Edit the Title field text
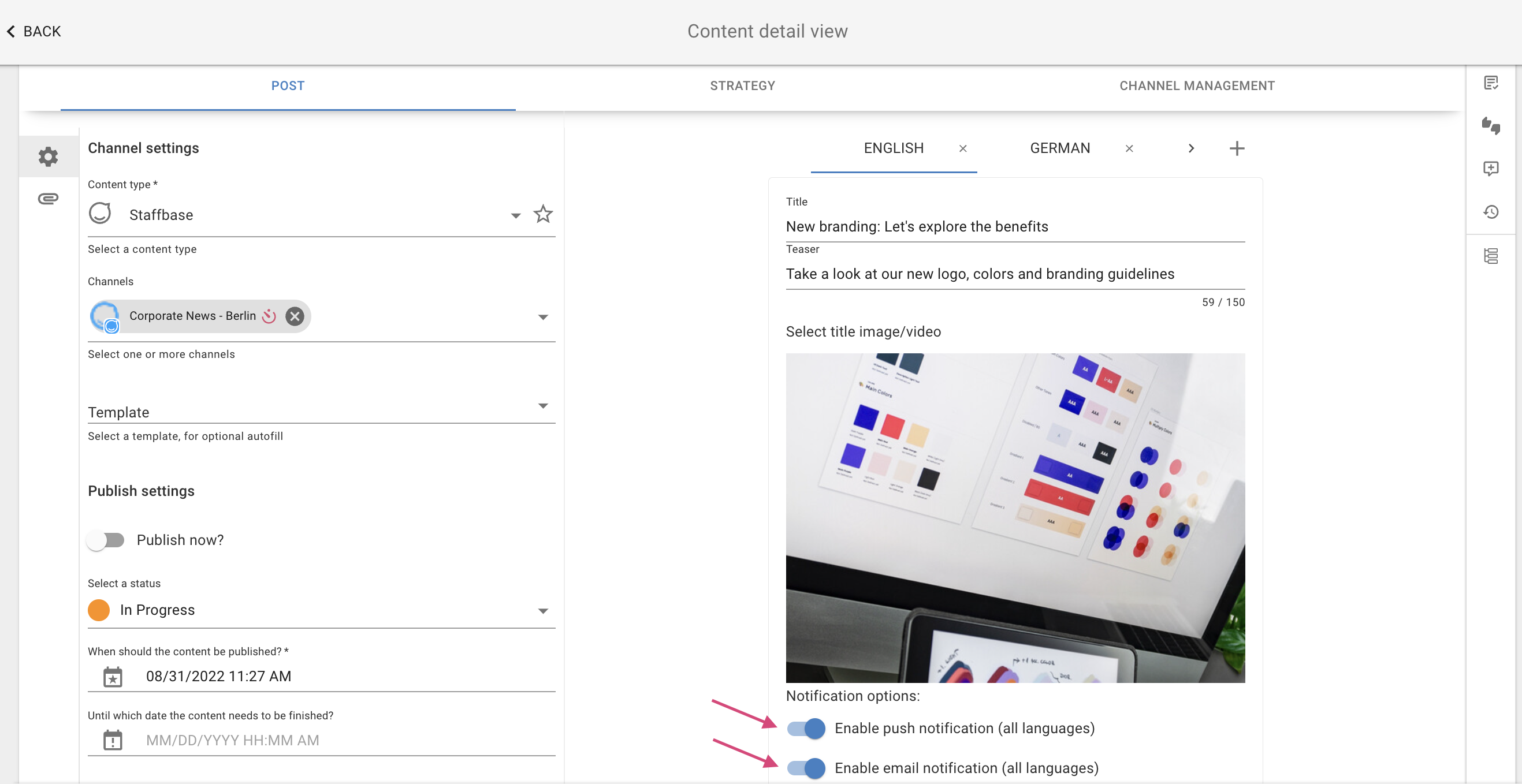Image resolution: width=1522 pixels, height=784 pixels. pos(1015,227)
